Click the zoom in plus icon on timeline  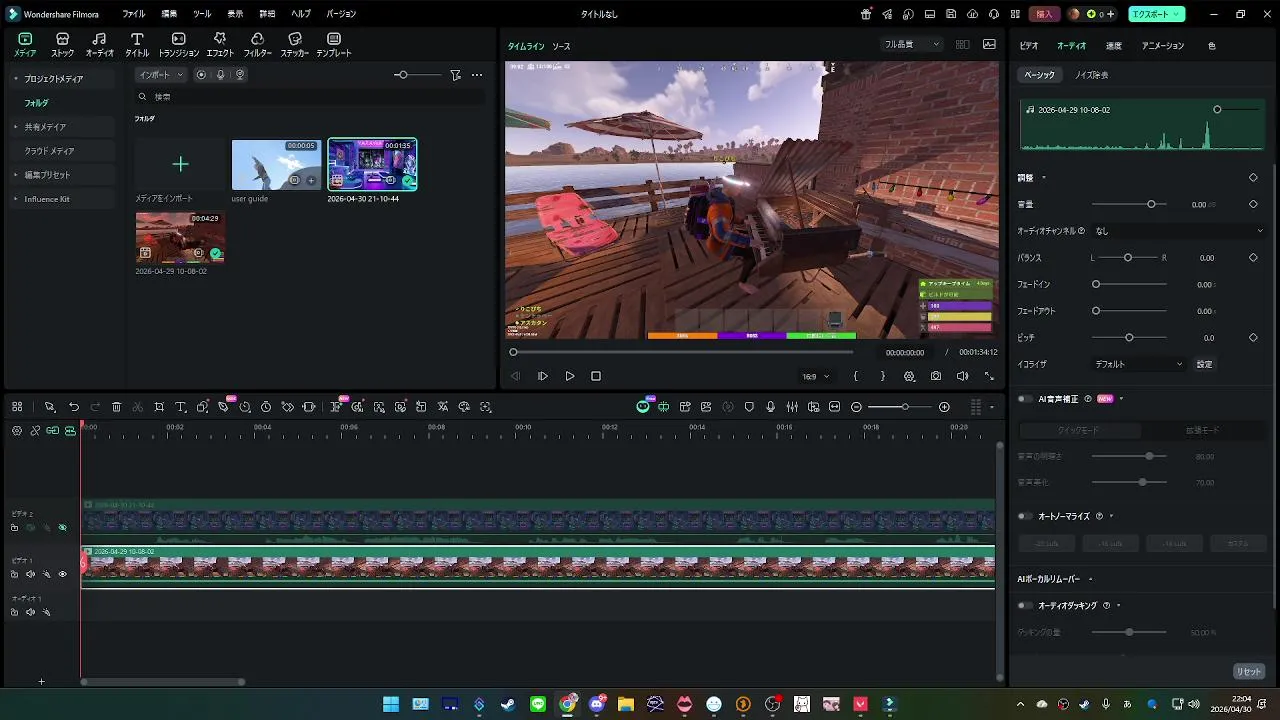coord(944,407)
